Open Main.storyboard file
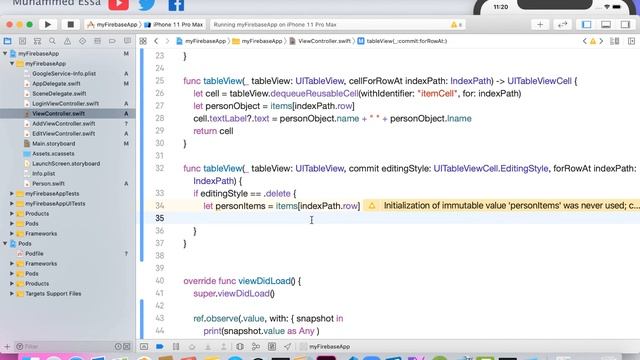The height and width of the screenshot is (360, 640). 53,143
